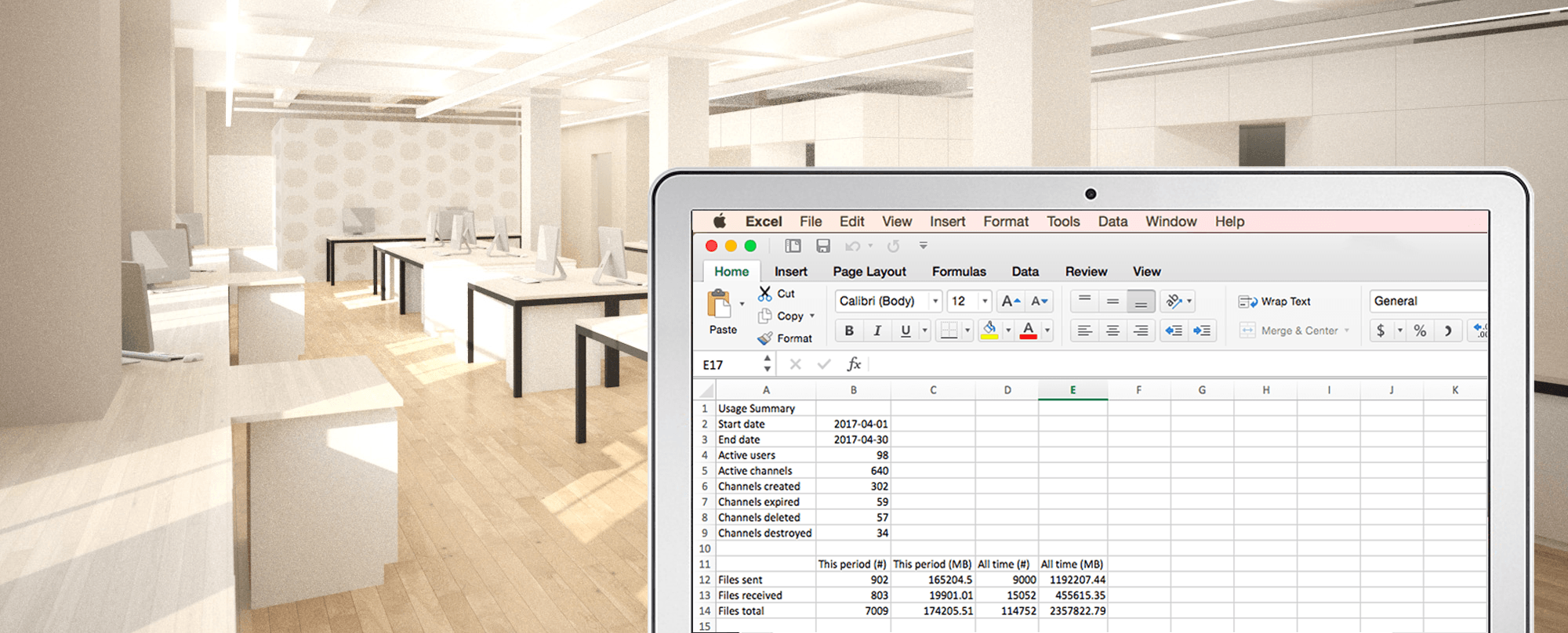Undo the last action
The height and width of the screenshot is (633, 1568).
852,246
